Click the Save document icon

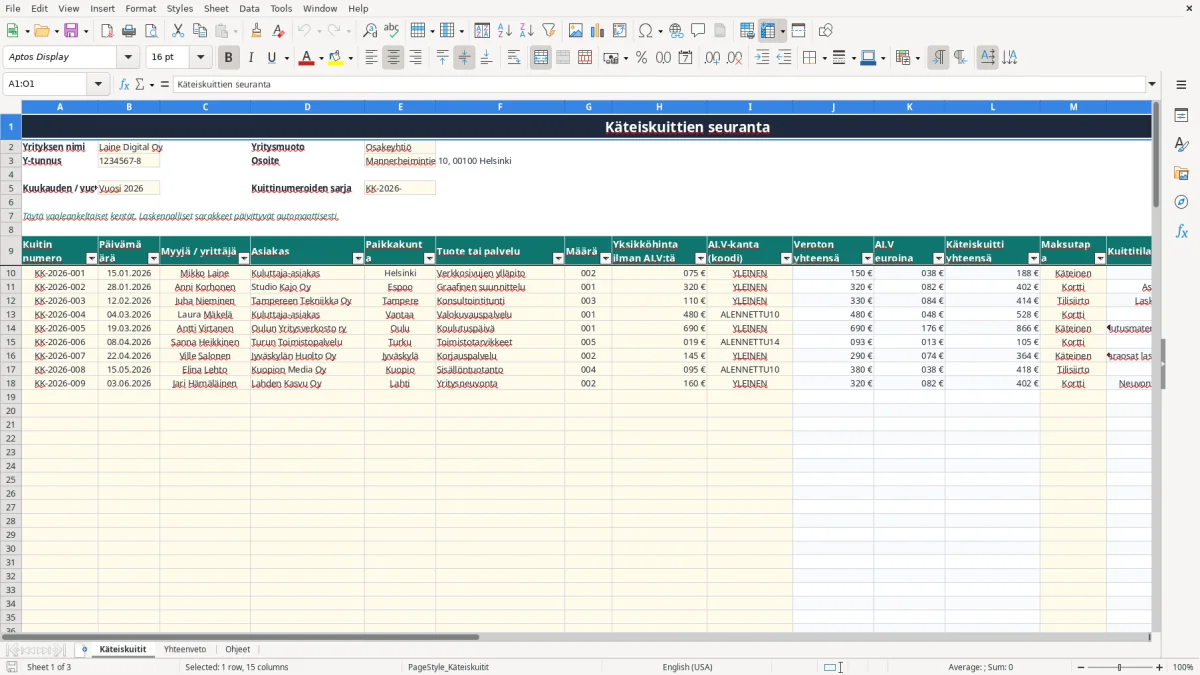click(71, 31)
